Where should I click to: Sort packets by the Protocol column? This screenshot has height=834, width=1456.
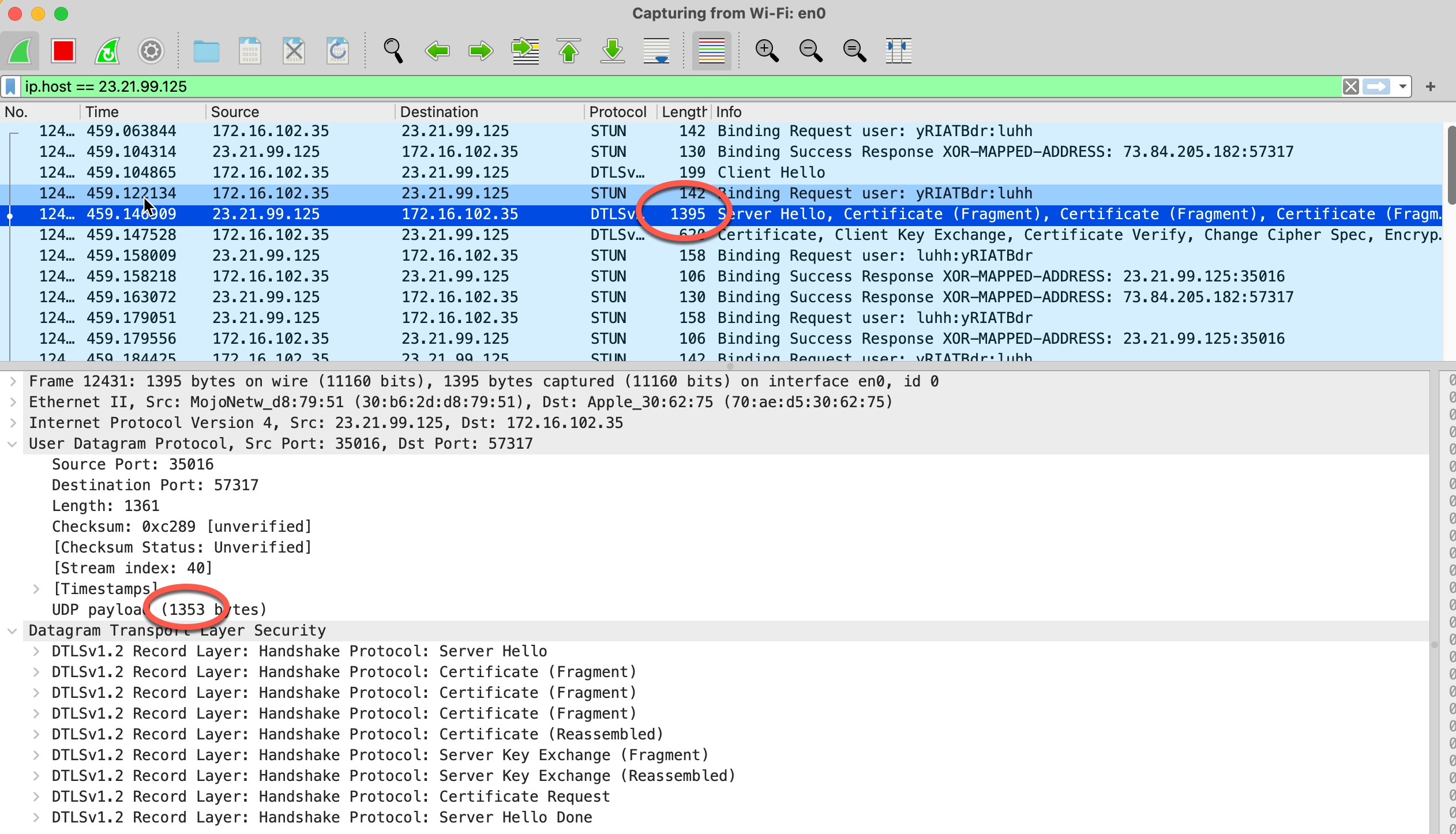(x=617, y=111)
